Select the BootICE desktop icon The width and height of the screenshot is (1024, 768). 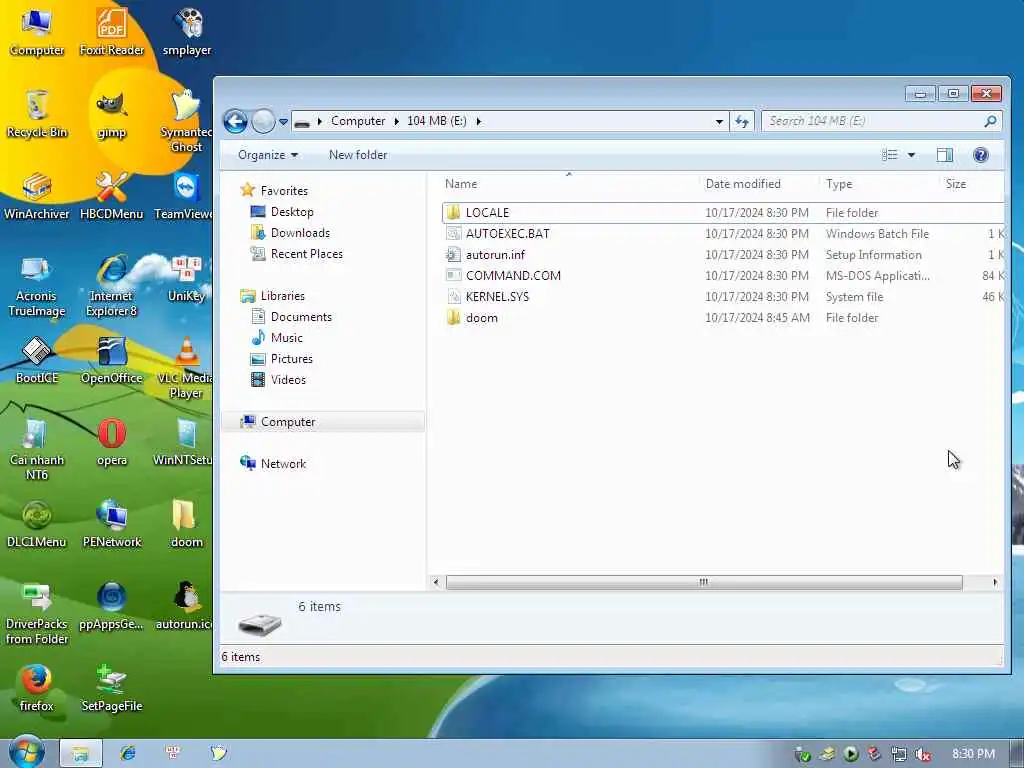[37, 360]
